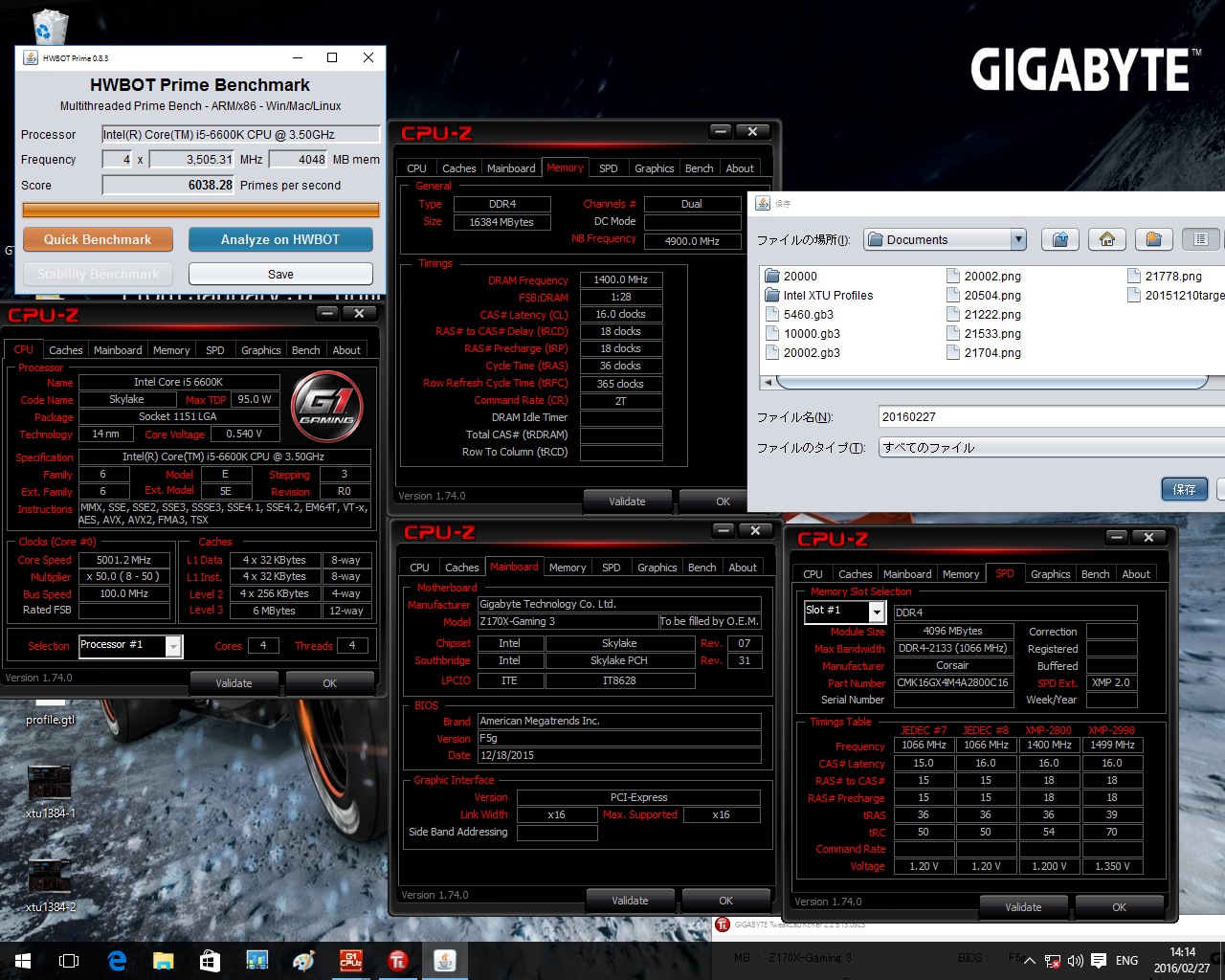Open SPD tab in CPU-Z Memory window

point(609,168)
